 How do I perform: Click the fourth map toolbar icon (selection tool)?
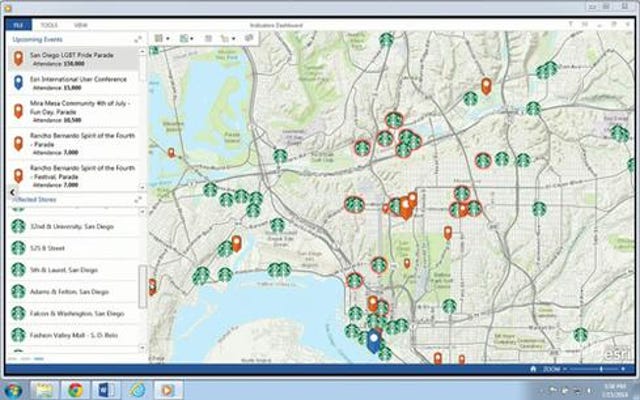tap(225, 38)
